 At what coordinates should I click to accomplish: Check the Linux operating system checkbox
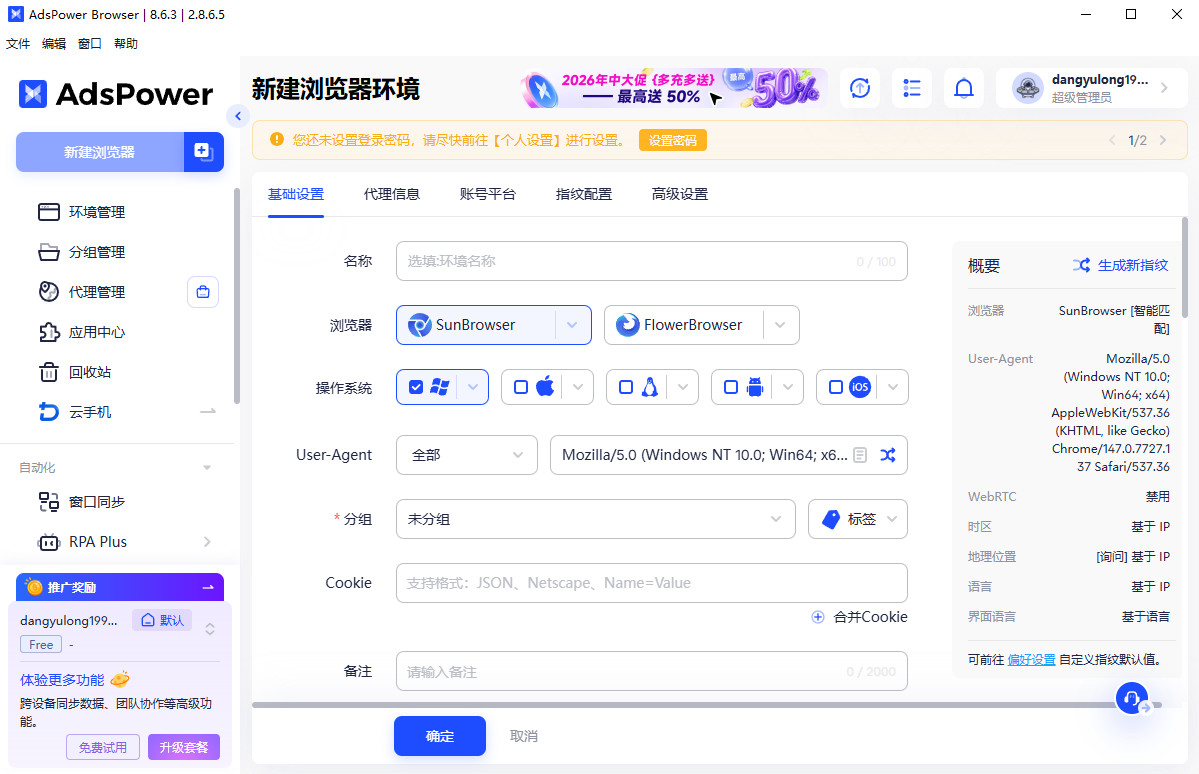[x=625, y=387]
